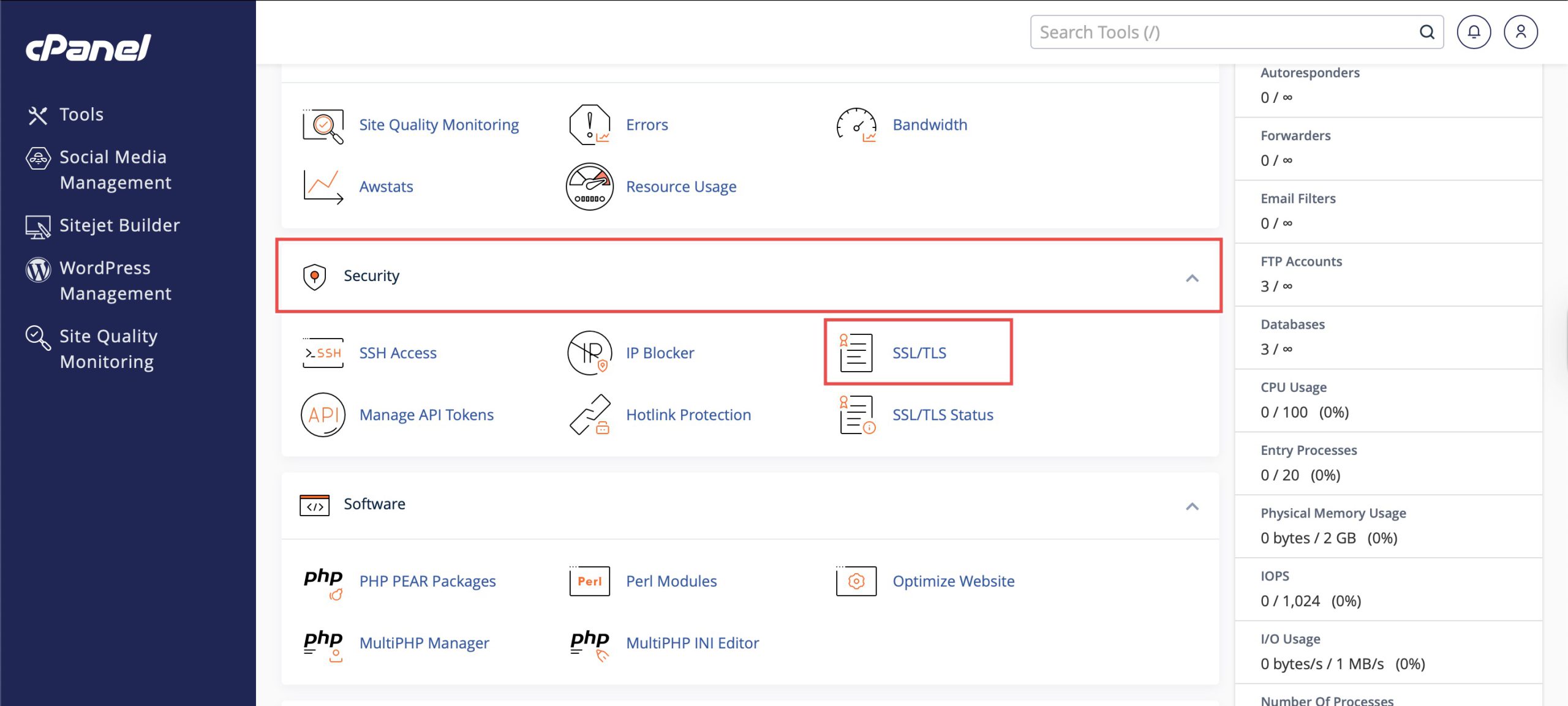Click the Optimize Website icon

856,581
